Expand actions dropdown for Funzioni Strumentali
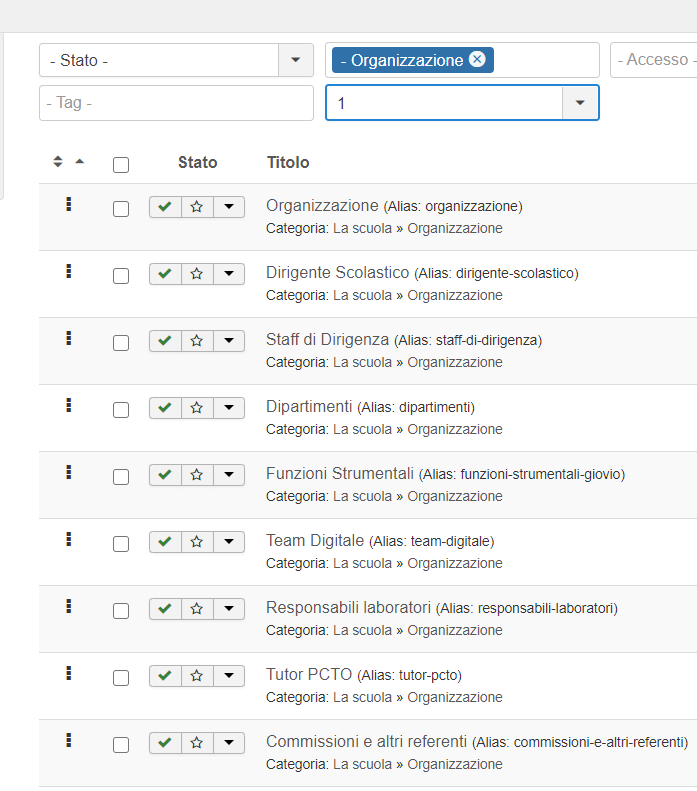 coord(229,475)
